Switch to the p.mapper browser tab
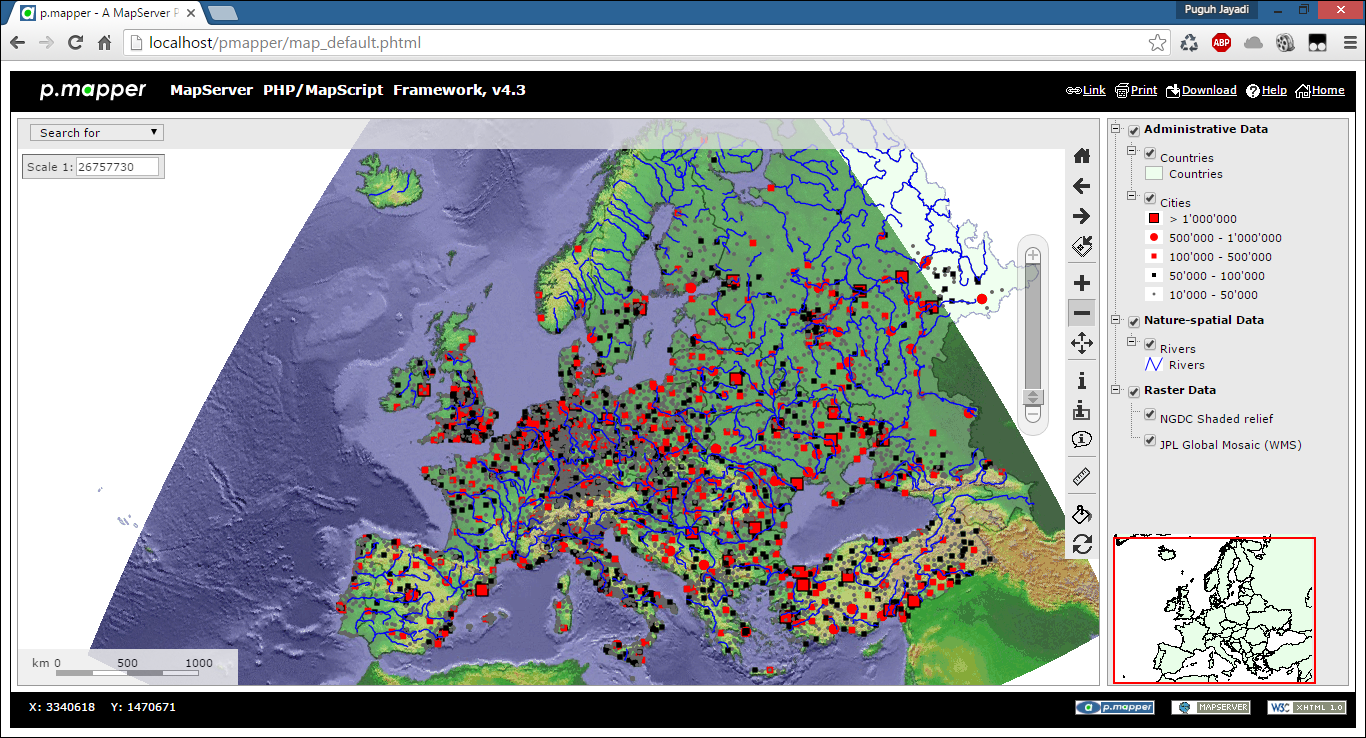 coord(100,12)
